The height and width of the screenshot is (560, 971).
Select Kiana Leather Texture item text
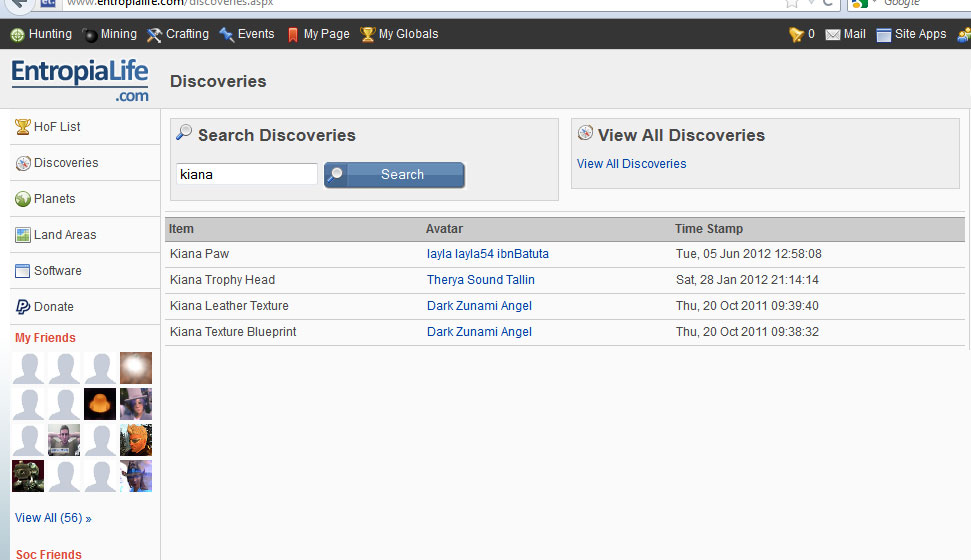point(229,305)
